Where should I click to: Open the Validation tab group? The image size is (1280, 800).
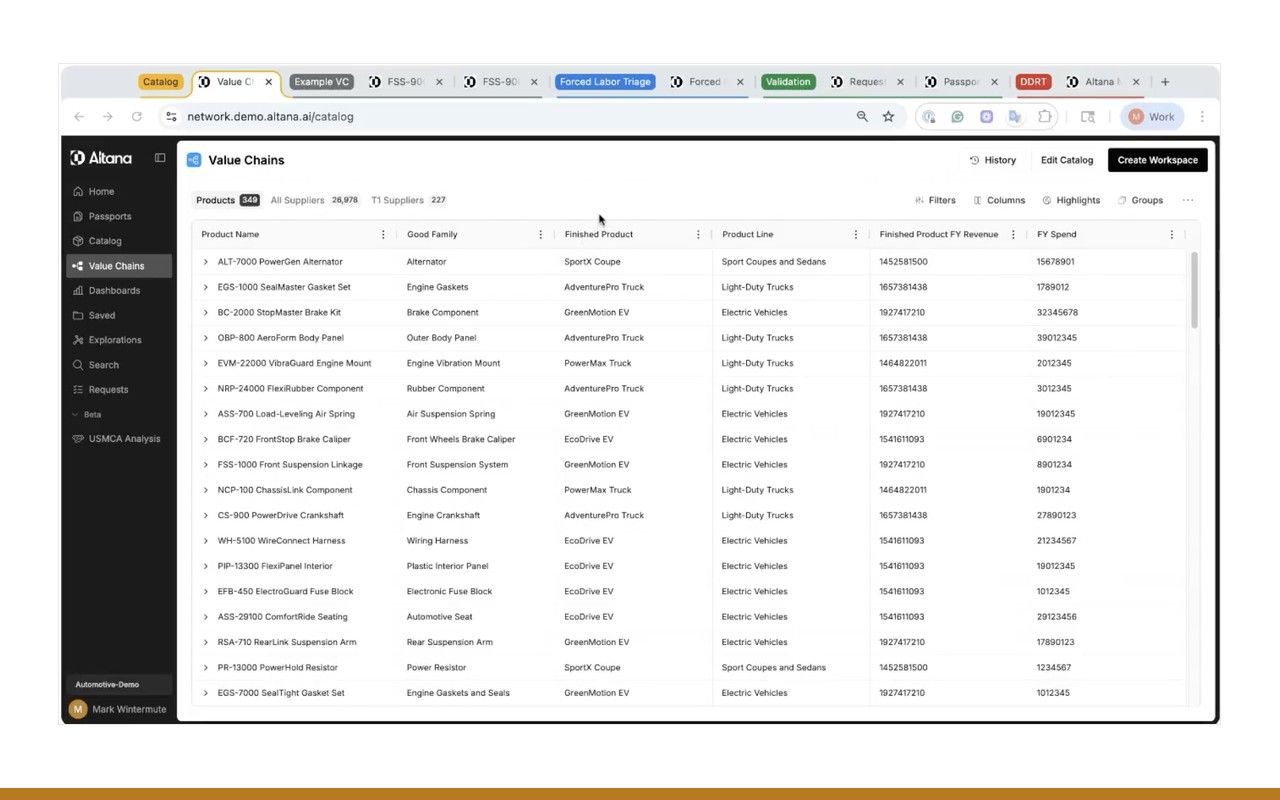pos(788,82)
